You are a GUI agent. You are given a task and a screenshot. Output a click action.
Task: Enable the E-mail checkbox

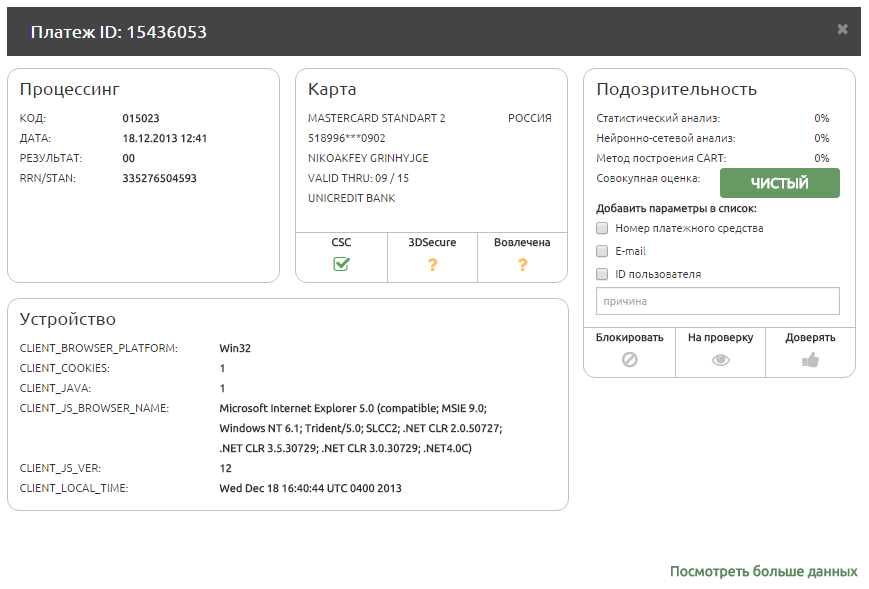pos(602,251)
